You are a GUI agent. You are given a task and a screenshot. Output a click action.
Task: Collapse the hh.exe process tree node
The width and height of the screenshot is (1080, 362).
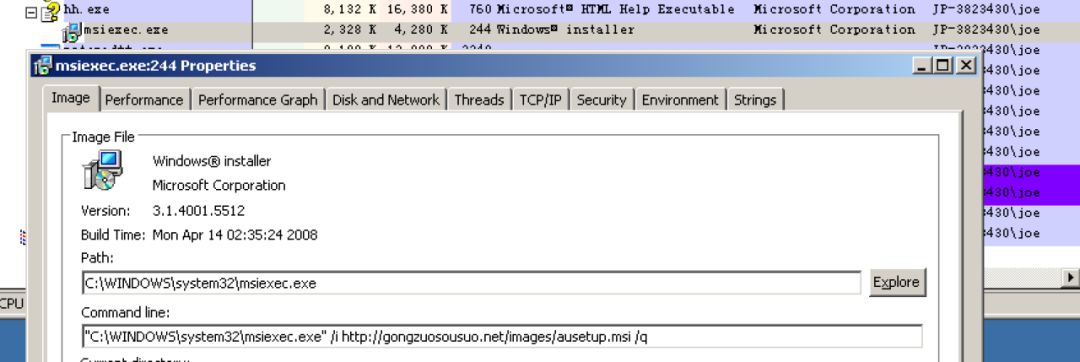[x=30, y=12]
